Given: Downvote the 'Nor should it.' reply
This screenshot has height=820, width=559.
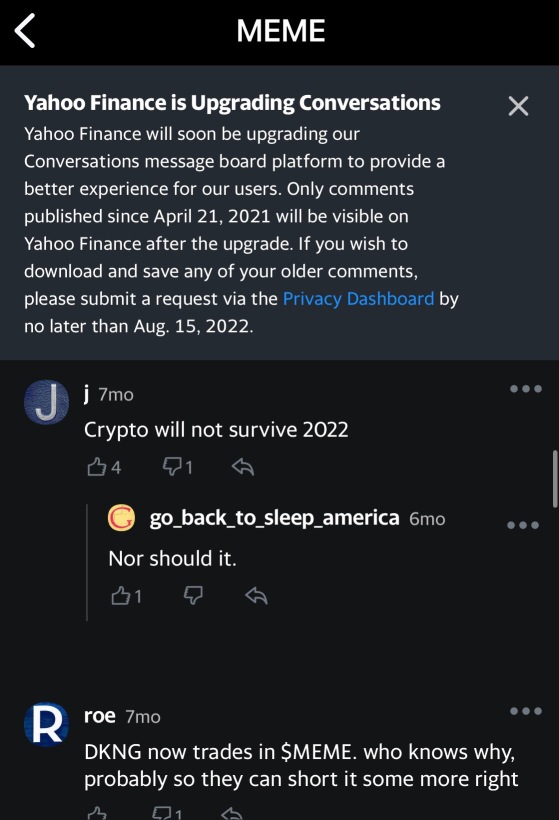Looking at the screenshot, I should pyautogui.click(x=193, y=596).
